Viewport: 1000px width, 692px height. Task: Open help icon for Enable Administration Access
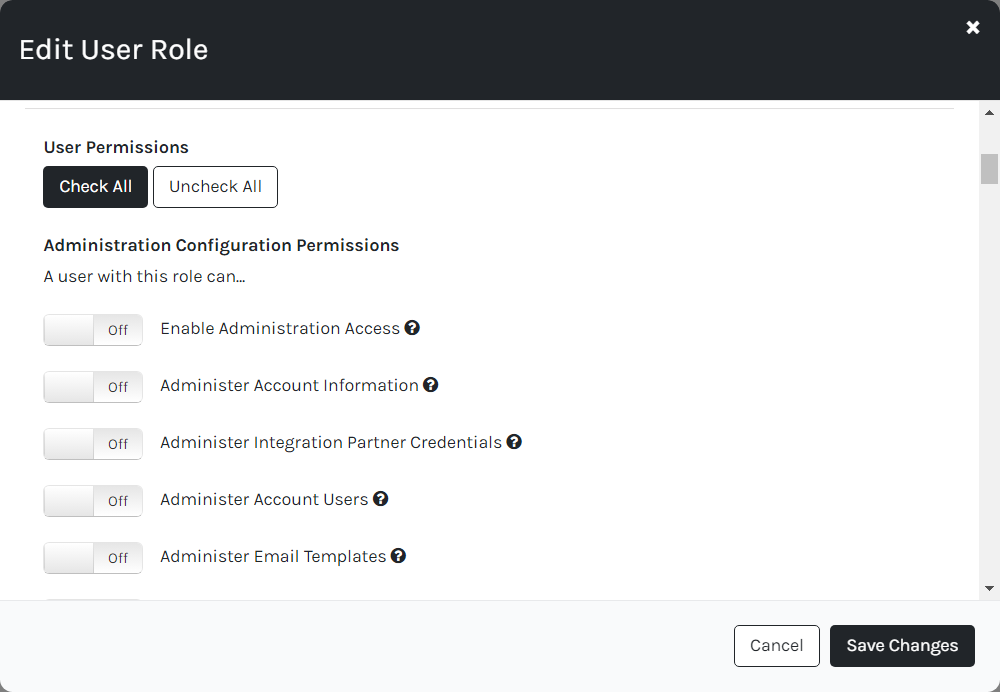coord(412,328)
